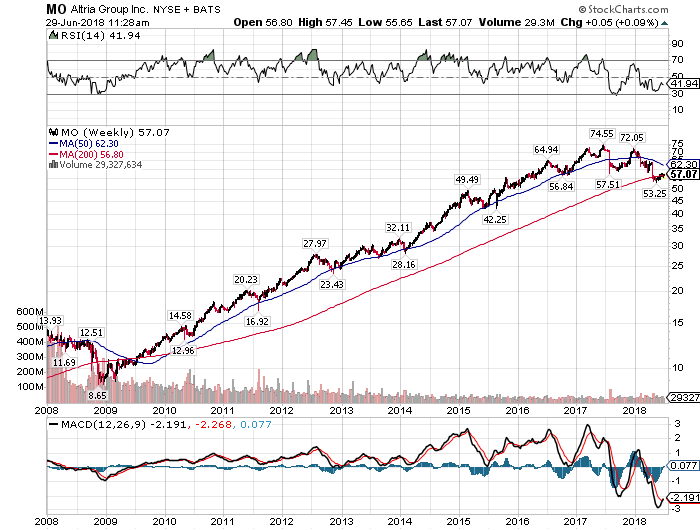Viewport: 700px width, 530px height.
Task: Click the 56.84 low price label
Action: 561,186
